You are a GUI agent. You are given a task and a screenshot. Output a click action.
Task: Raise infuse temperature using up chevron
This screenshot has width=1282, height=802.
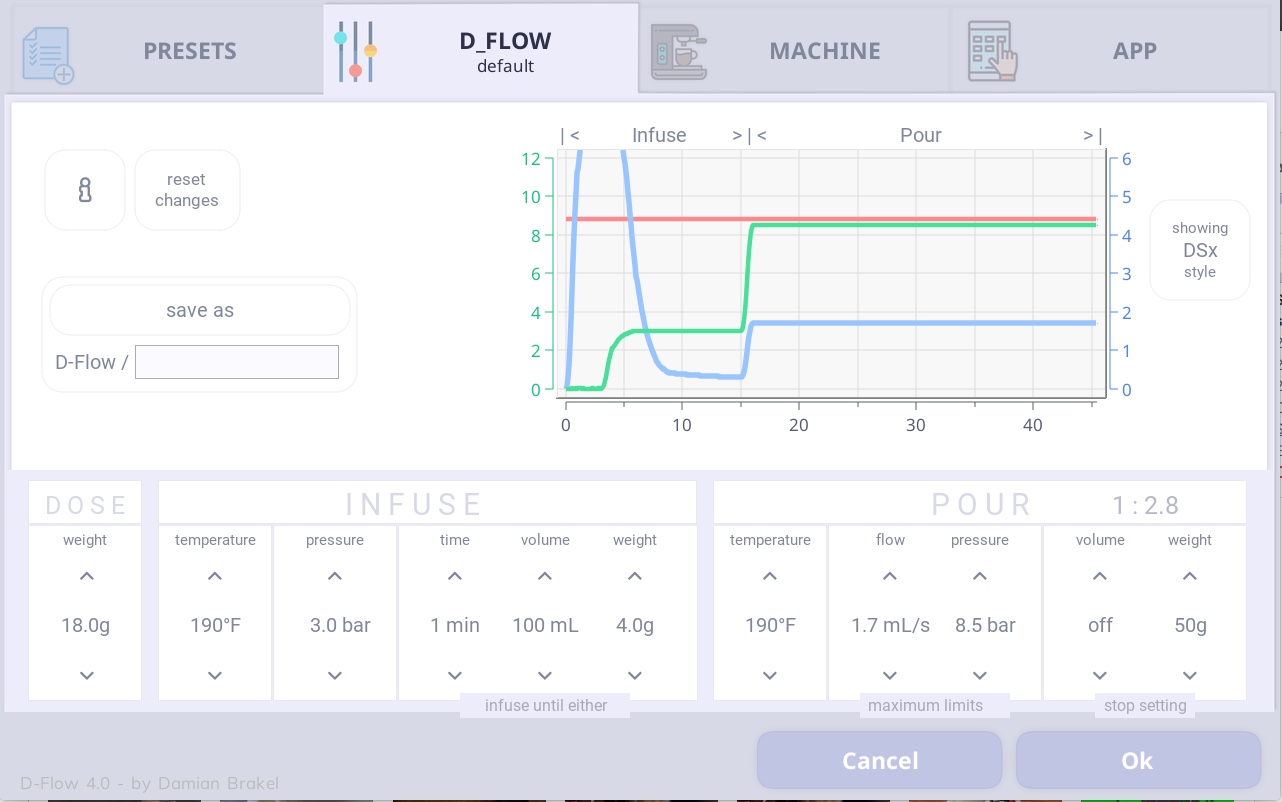coord(215,577)
